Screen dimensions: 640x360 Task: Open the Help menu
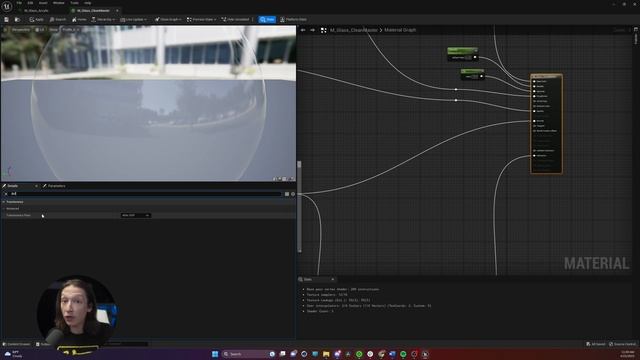88,3
